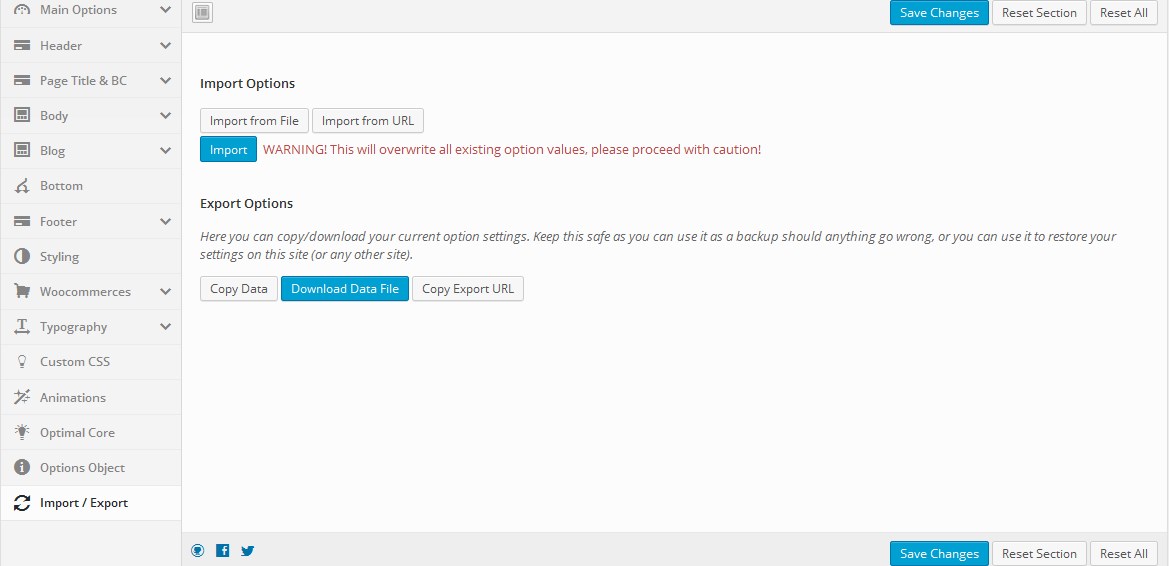Click the Animations magic wand icon
This screenshot has height=566, width=1169.
click(x=21, y=397)
